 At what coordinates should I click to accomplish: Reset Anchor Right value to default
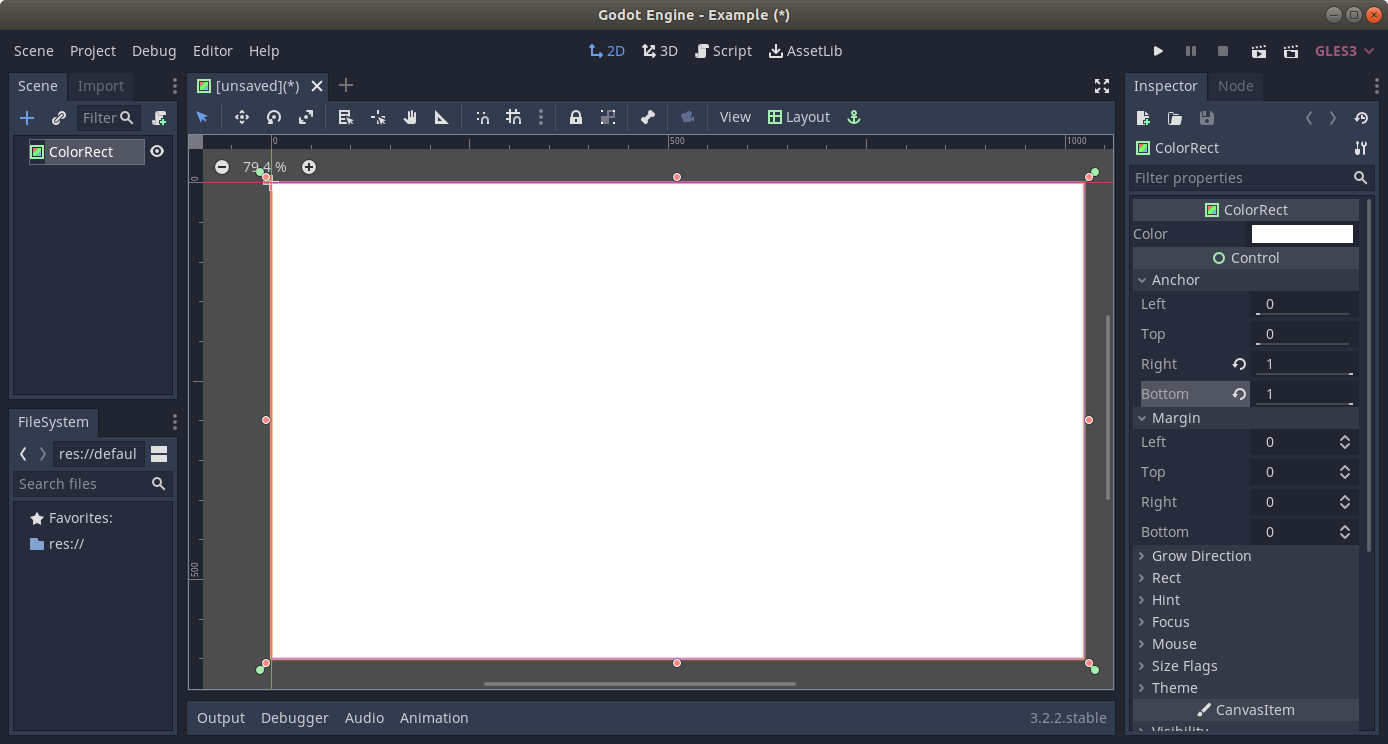(1239, 364)
